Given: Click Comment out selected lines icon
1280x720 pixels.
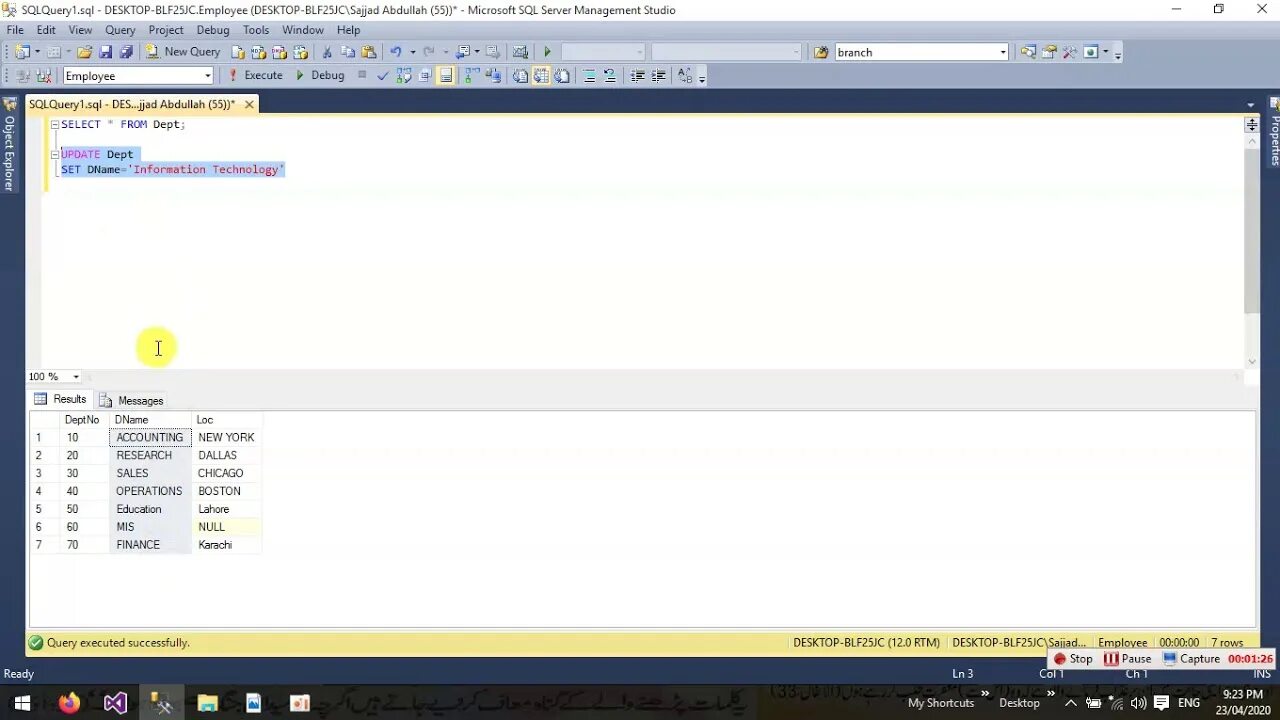Looking at the screenshot, I should point(589,76).
